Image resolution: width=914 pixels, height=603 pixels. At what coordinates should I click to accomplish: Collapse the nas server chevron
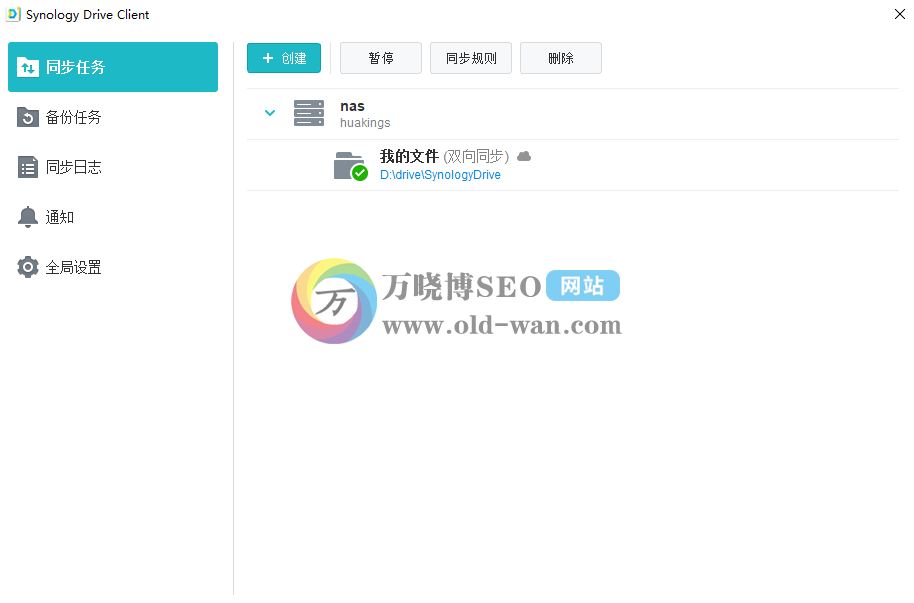coord(270,113)
